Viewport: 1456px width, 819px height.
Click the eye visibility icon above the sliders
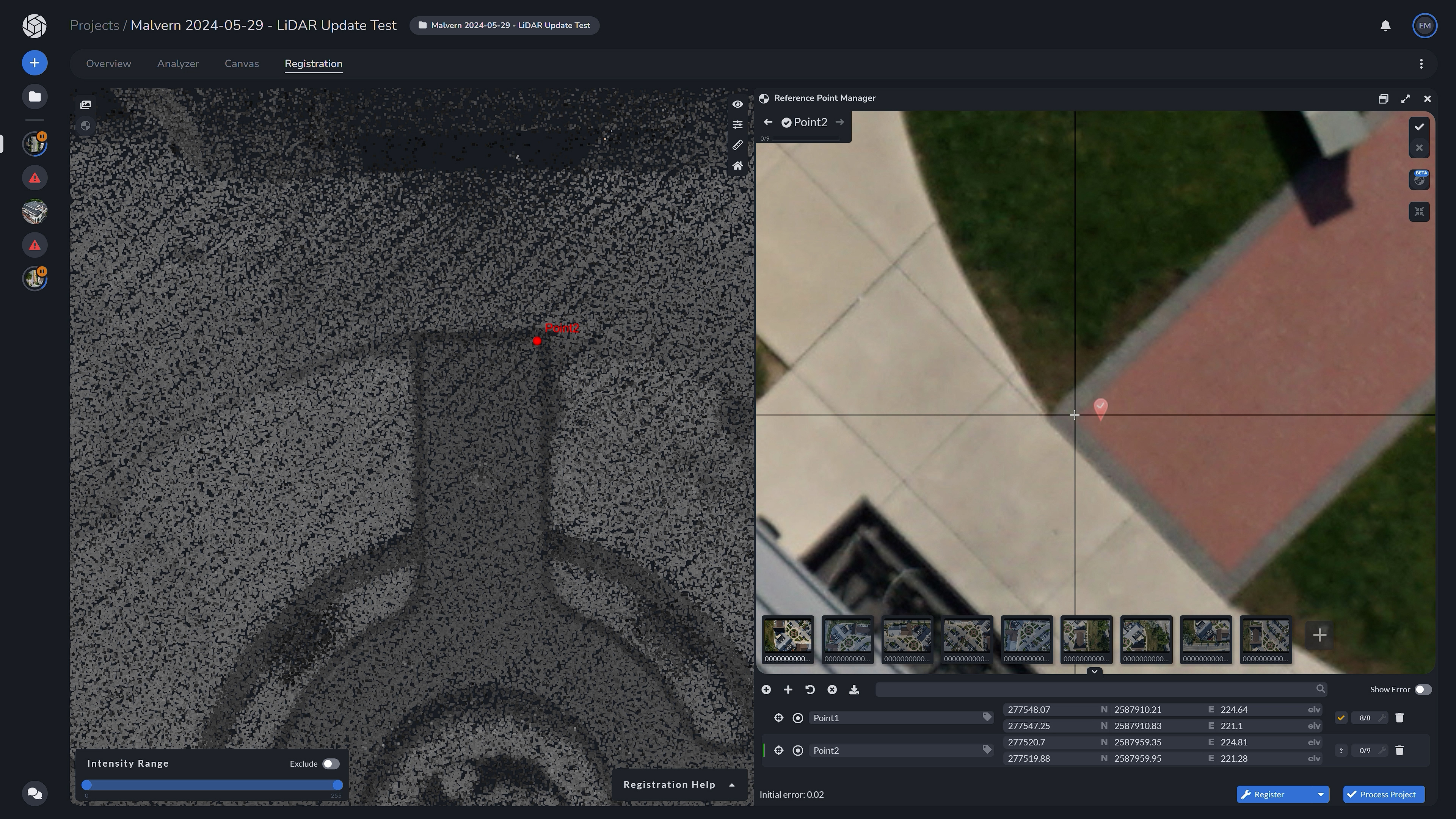coord(737,104)
